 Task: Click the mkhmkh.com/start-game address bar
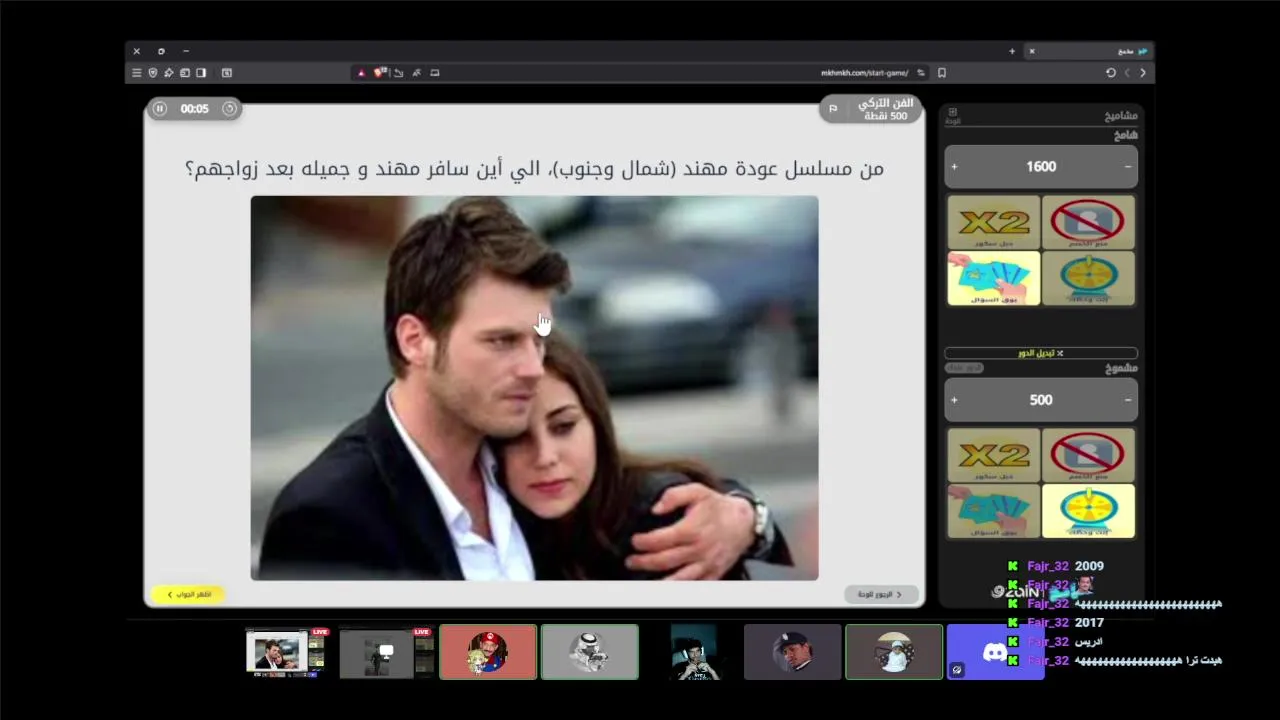click(864, 73)
